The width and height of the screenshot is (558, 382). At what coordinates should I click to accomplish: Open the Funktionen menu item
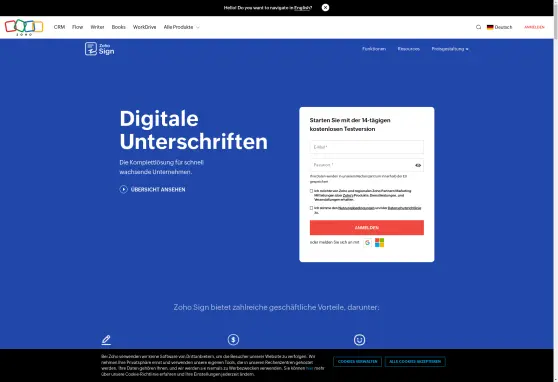pyautogui.click(x=374, y=49)
